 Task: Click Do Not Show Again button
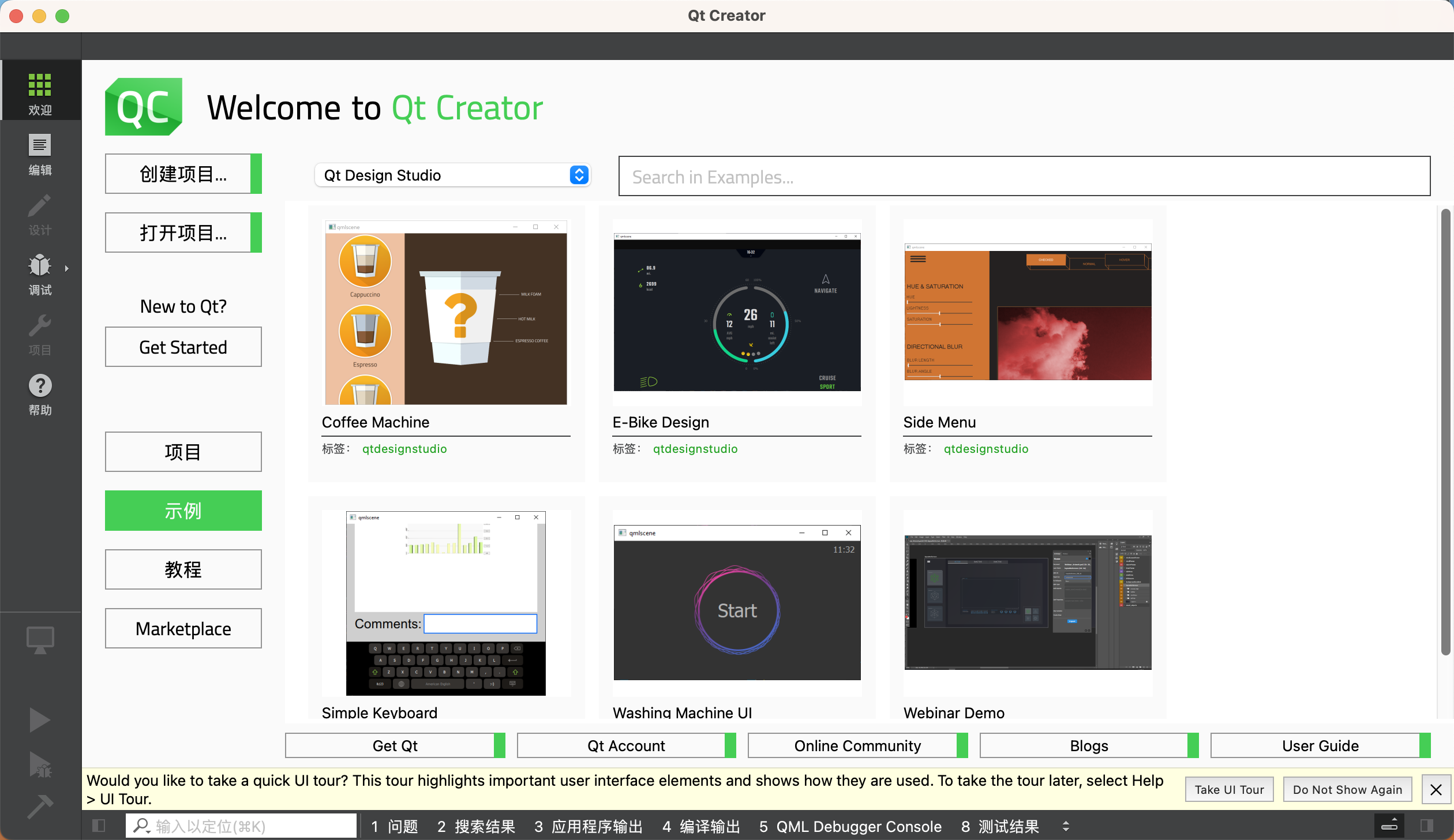(x=1347, y=789)
